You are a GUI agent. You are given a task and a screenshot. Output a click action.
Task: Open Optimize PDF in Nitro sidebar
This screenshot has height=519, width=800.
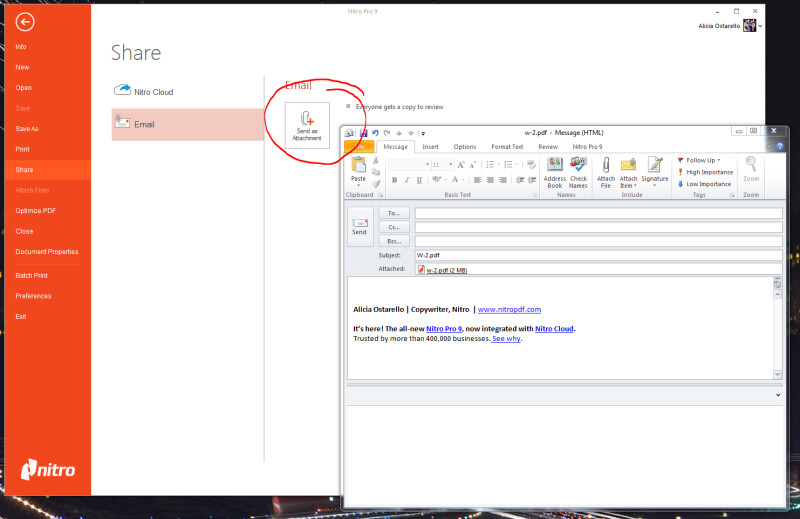click(x=36, y=210)
